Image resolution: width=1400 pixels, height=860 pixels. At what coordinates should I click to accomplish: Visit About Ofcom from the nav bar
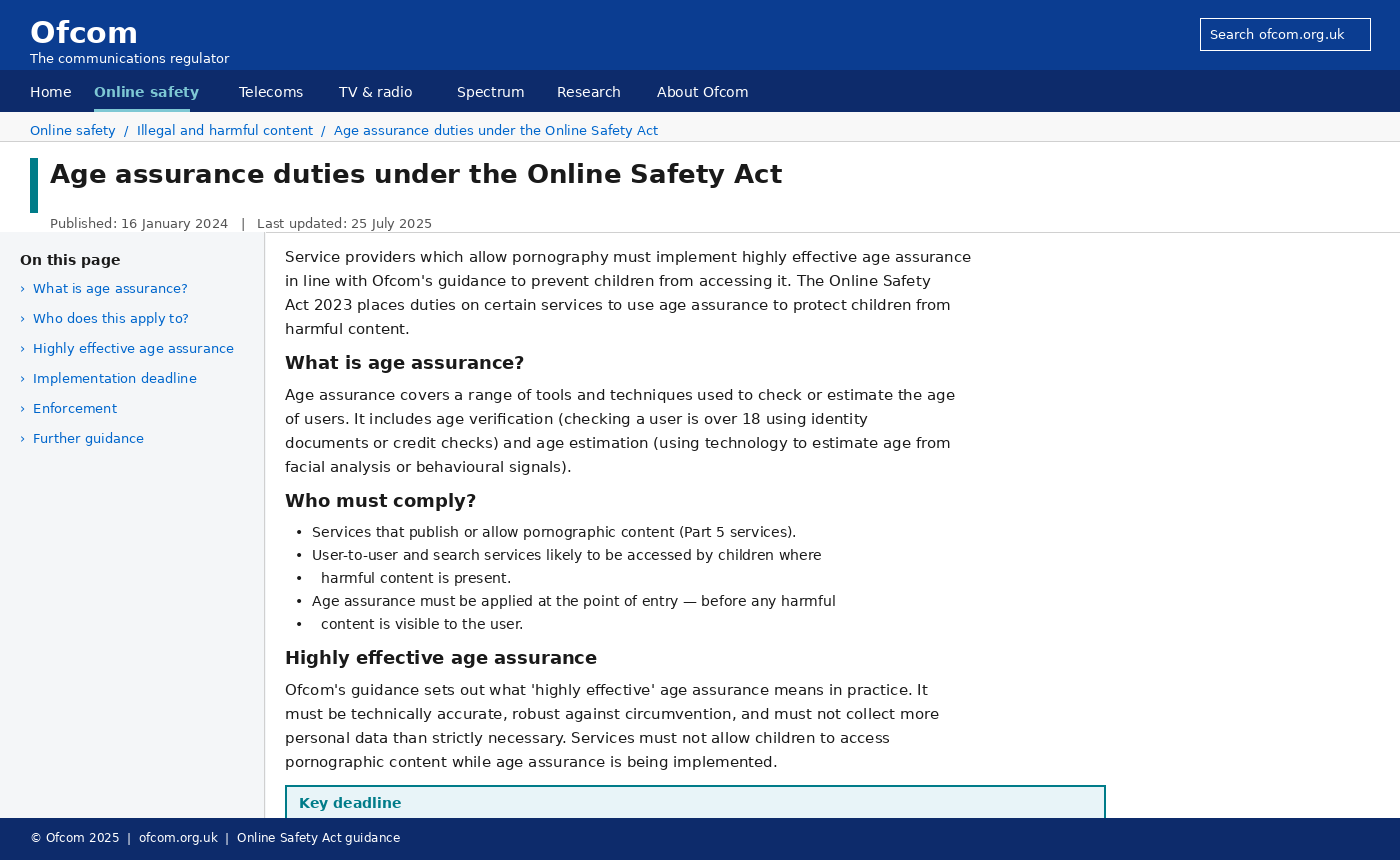tap(703, 92)
